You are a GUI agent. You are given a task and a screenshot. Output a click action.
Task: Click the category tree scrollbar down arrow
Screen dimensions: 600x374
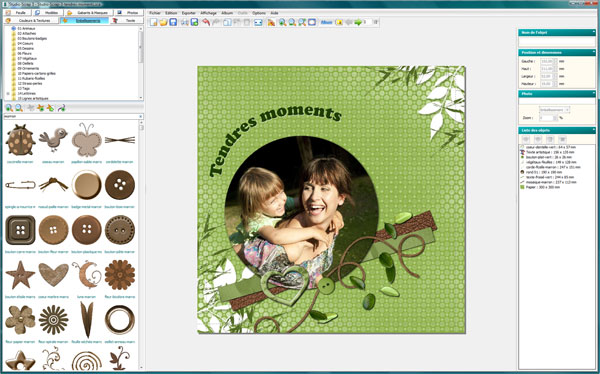click(141, 98)
